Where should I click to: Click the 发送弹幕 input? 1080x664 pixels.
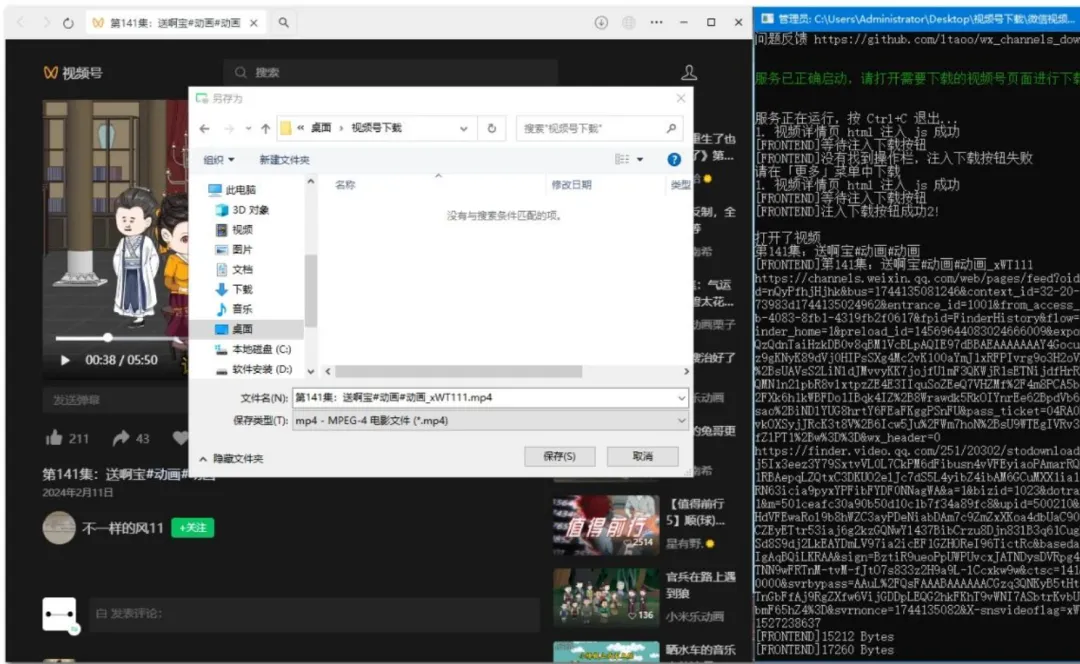tap(114, 400)
